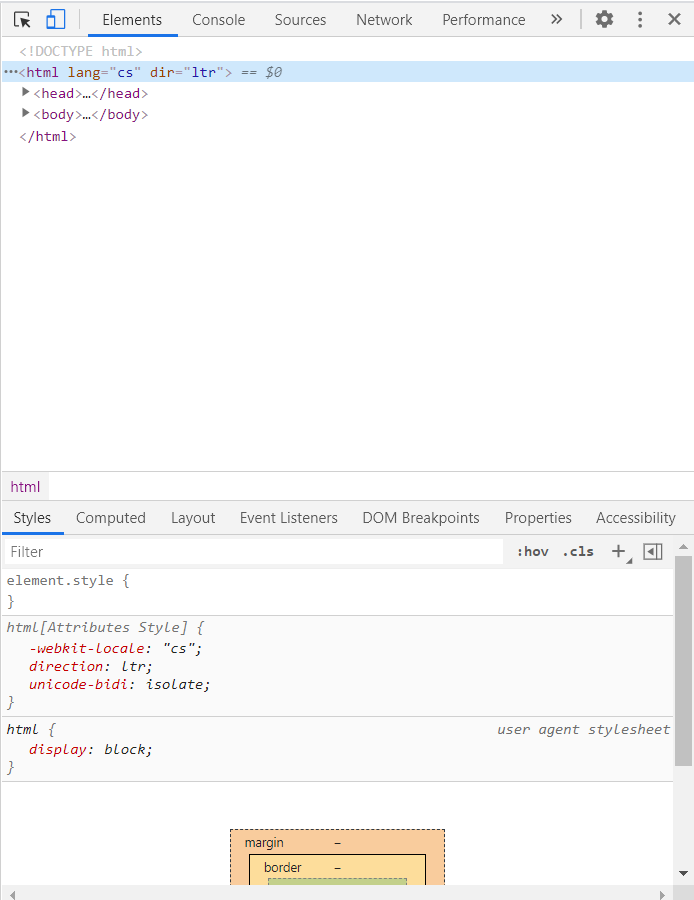Select the Computed styles tab

pyautogui.click(x=111, y=517)
